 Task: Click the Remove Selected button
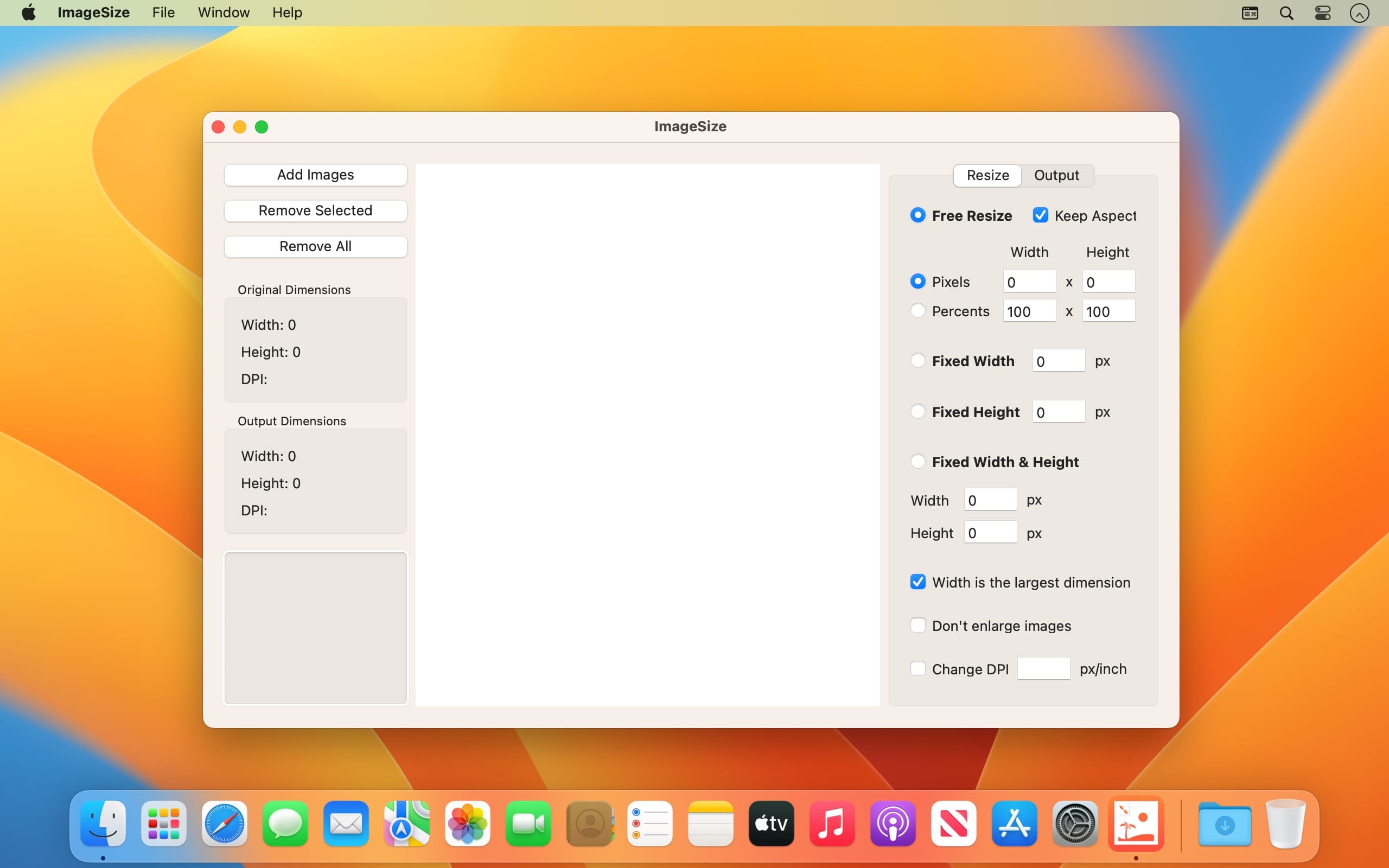(316, 210)
